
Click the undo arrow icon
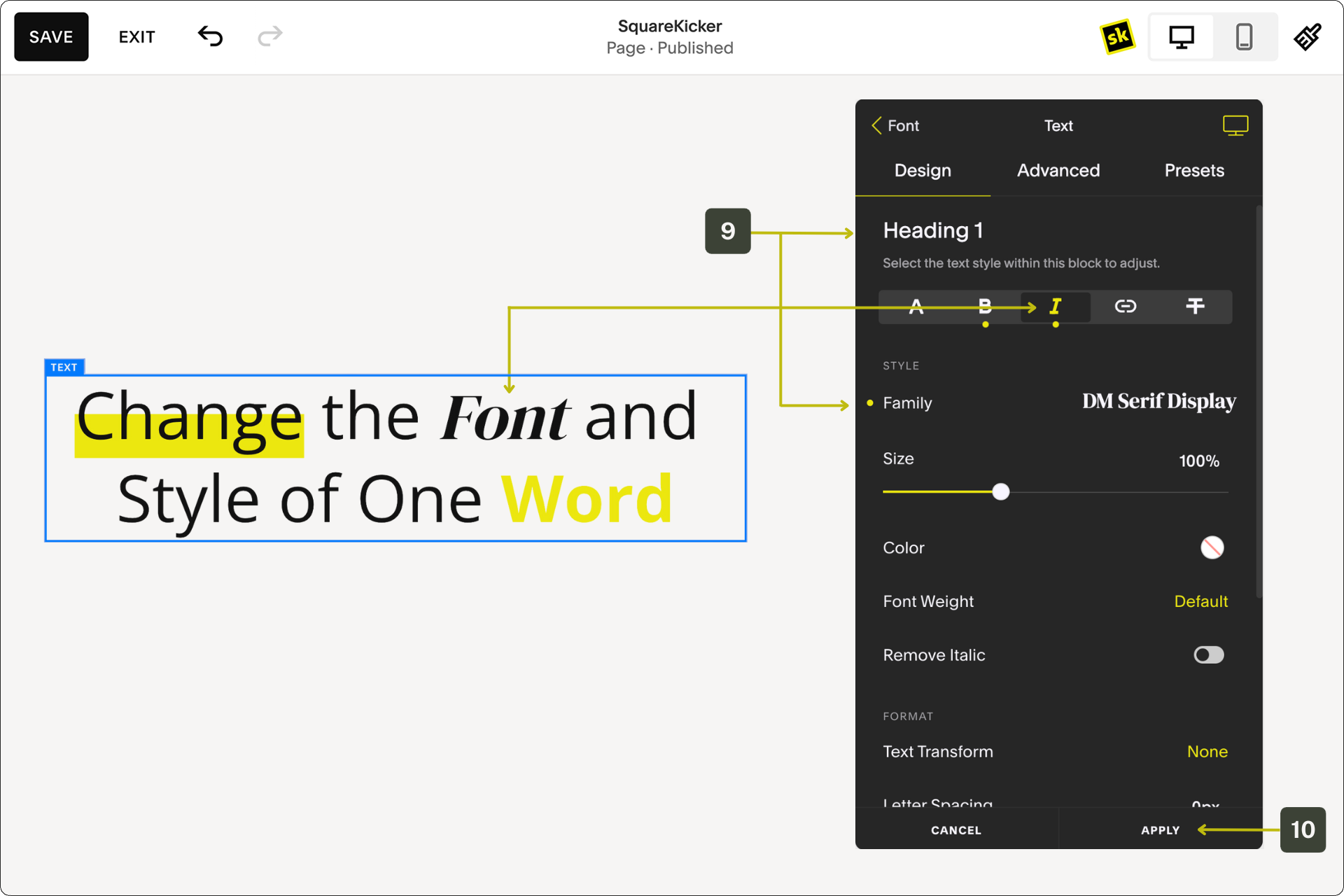[x=210, y=36]
